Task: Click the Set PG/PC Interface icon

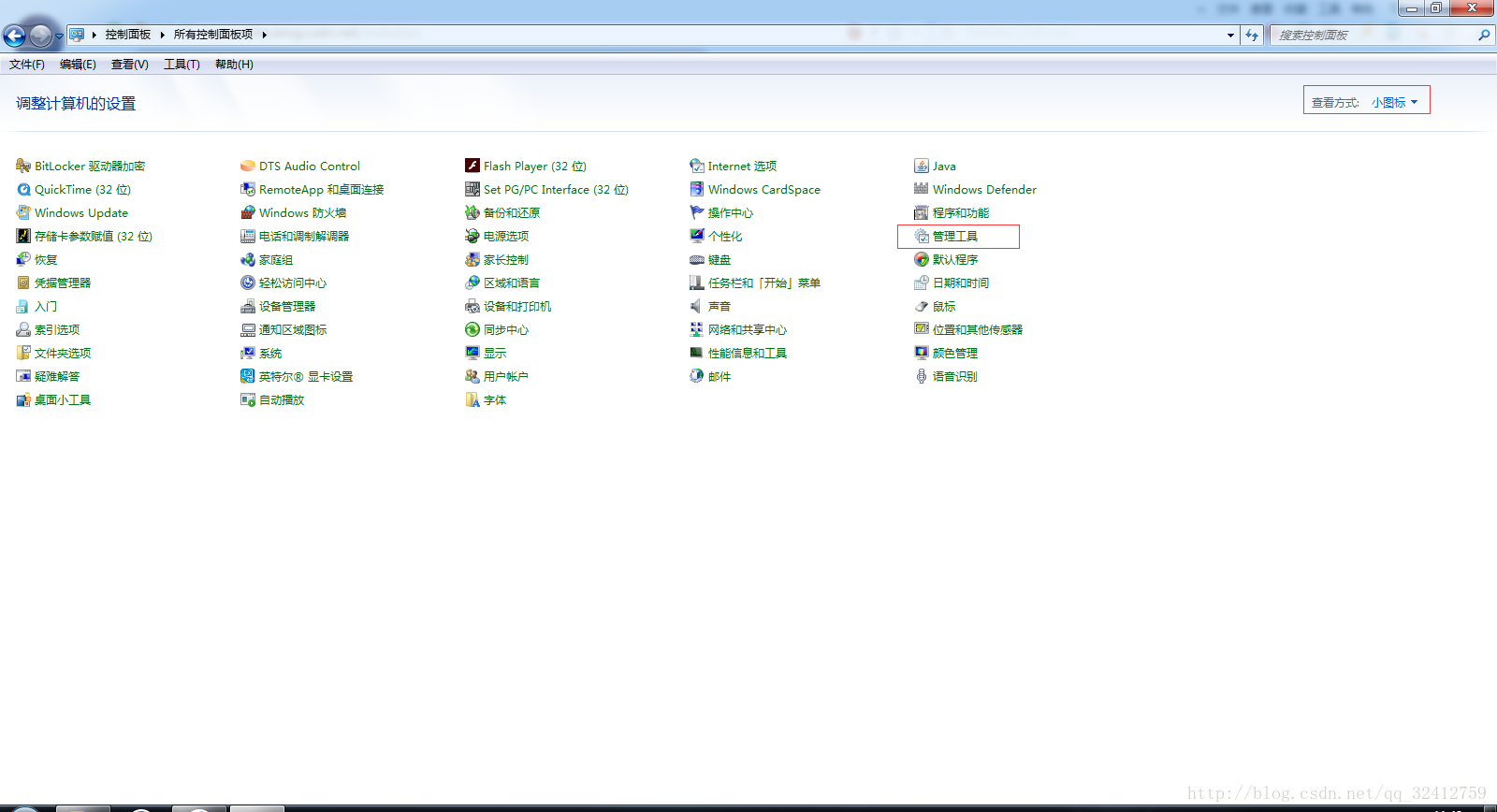Action: pyautogui.click(x=472, y=189)
